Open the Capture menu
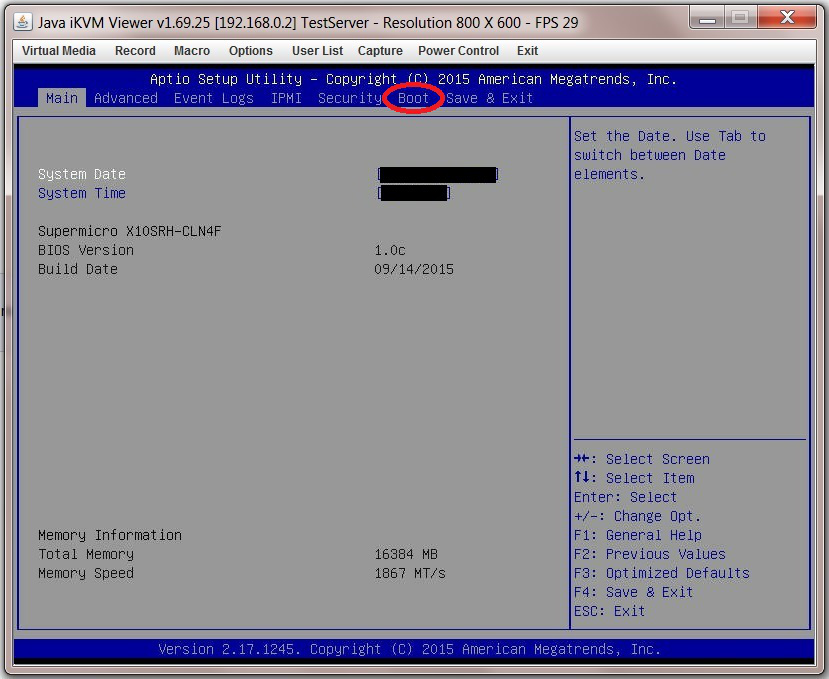The height and width of the screenshot is (679, 829). click(x=379, y=50)
